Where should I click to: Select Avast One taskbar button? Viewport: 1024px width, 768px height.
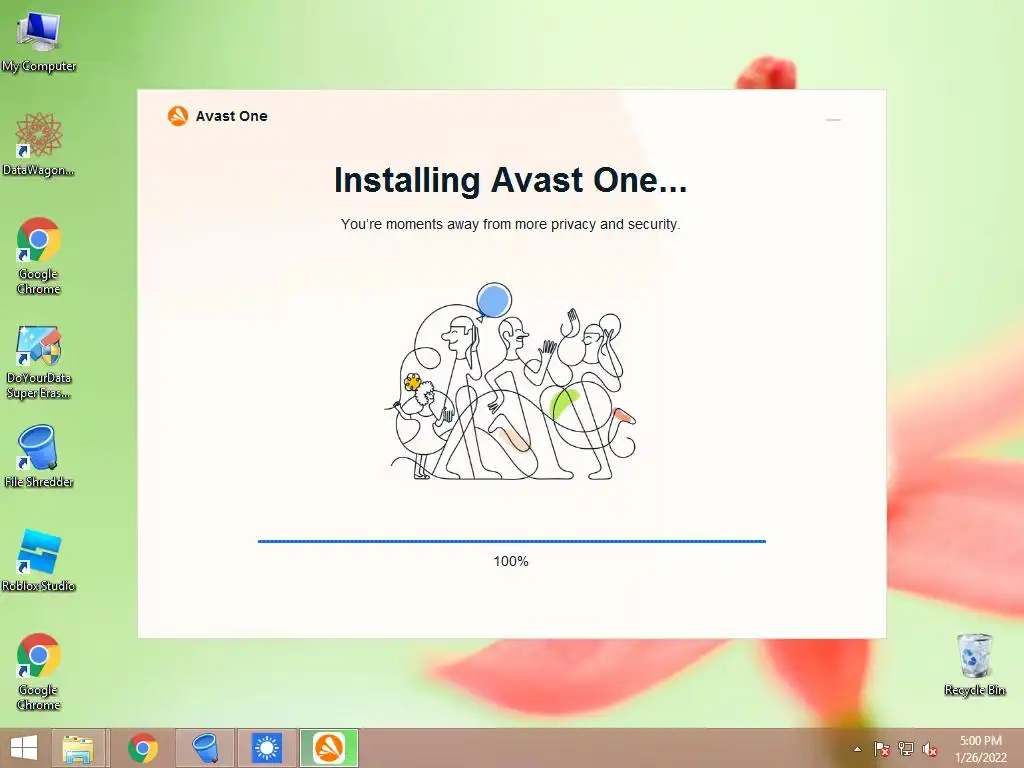329,748
